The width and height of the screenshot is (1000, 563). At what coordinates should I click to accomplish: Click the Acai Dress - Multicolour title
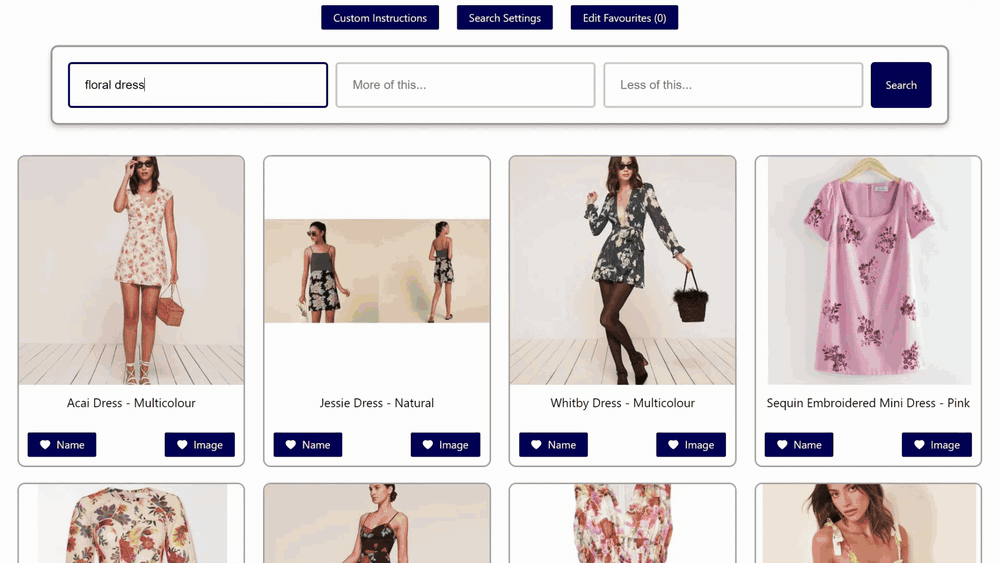[x=131, y=403]
